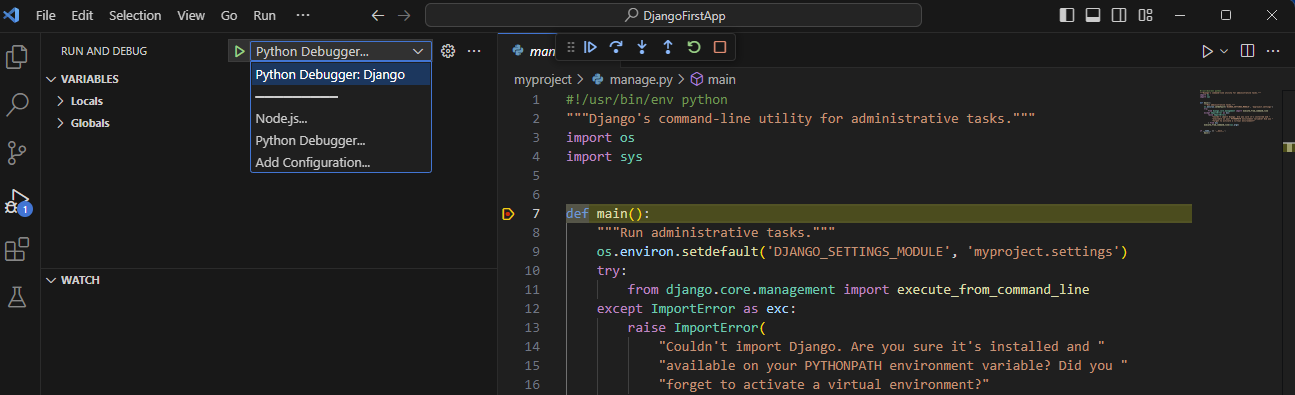Open the Search view in activity bar
This screenshot has width=1295, height=395.
[17, 105]
